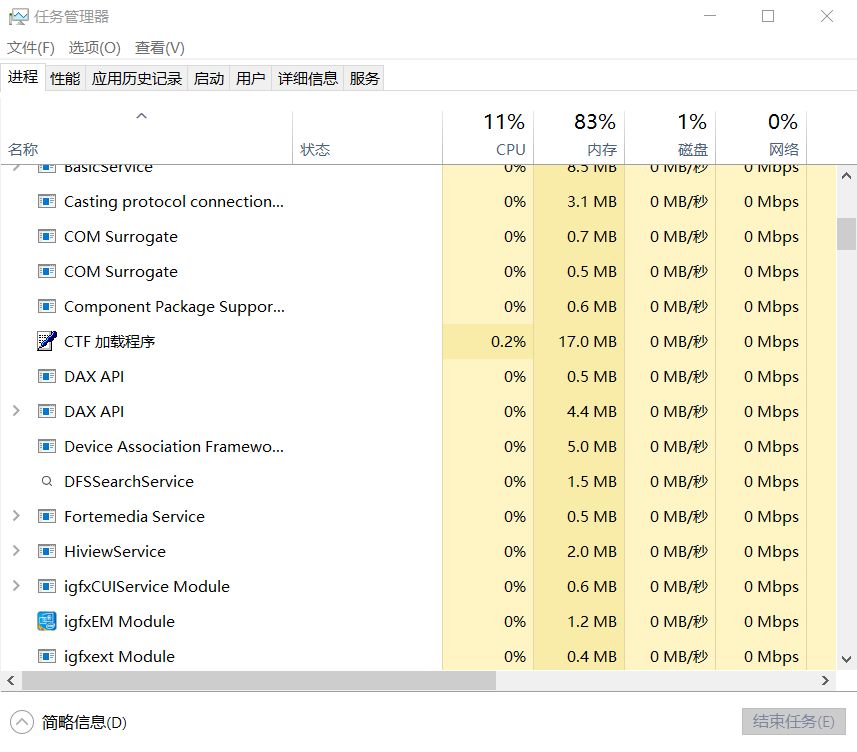Select the COM Surrogate 0.5 MB row
Image resolution: width=857 pixels, height=752 pixels.
[418, 272]
